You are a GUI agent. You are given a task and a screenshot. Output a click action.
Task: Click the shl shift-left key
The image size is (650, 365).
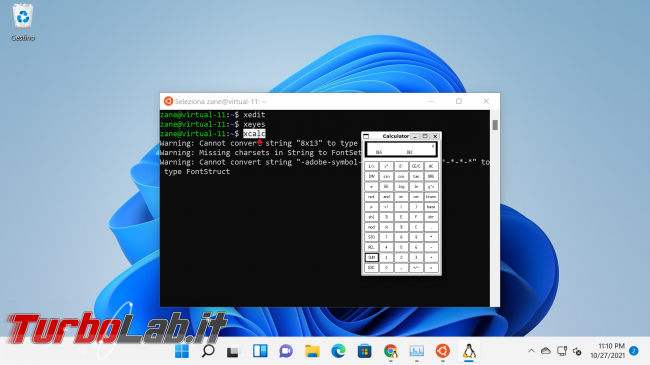point(371,217)
